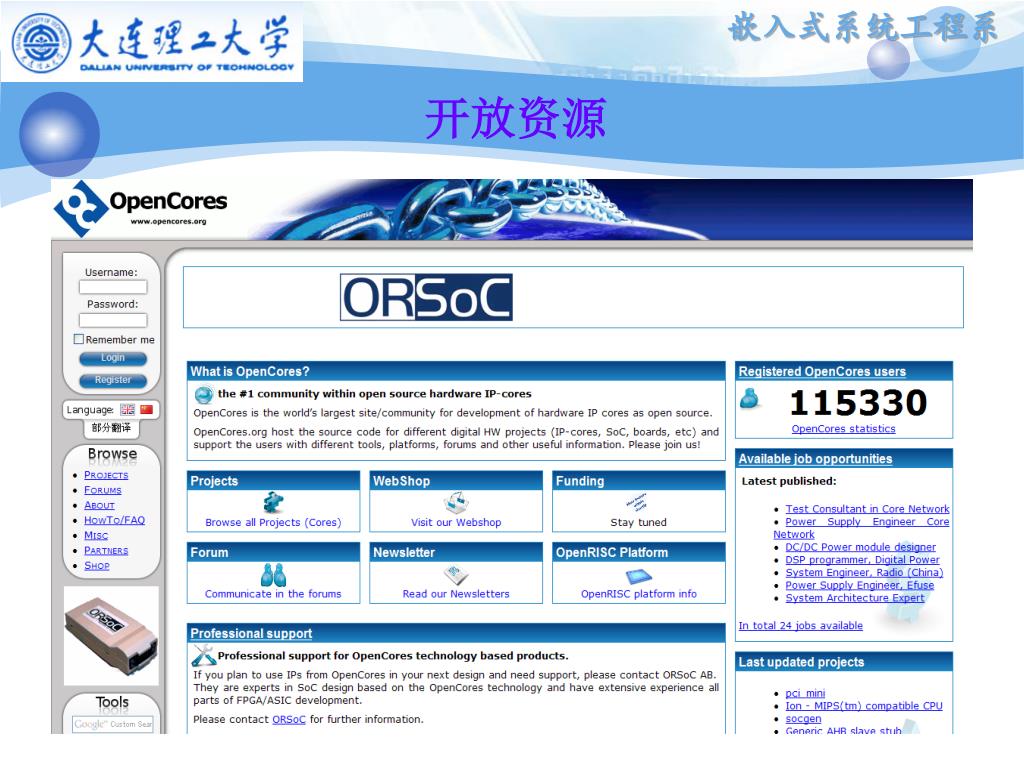Viewport: 1024px width, 768px height.
Task: Click the Google Custom Search box
Action: (x=112, y=724)
